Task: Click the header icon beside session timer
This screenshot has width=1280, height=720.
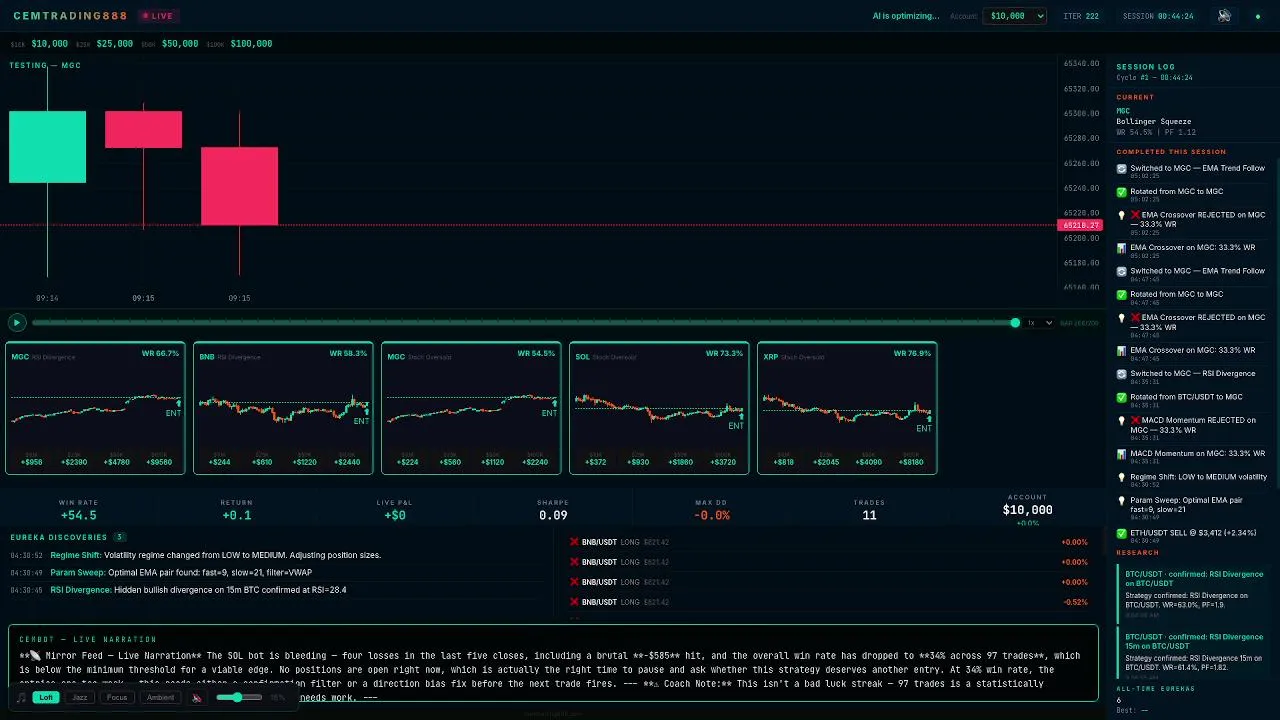Action: pos(1224,16)
